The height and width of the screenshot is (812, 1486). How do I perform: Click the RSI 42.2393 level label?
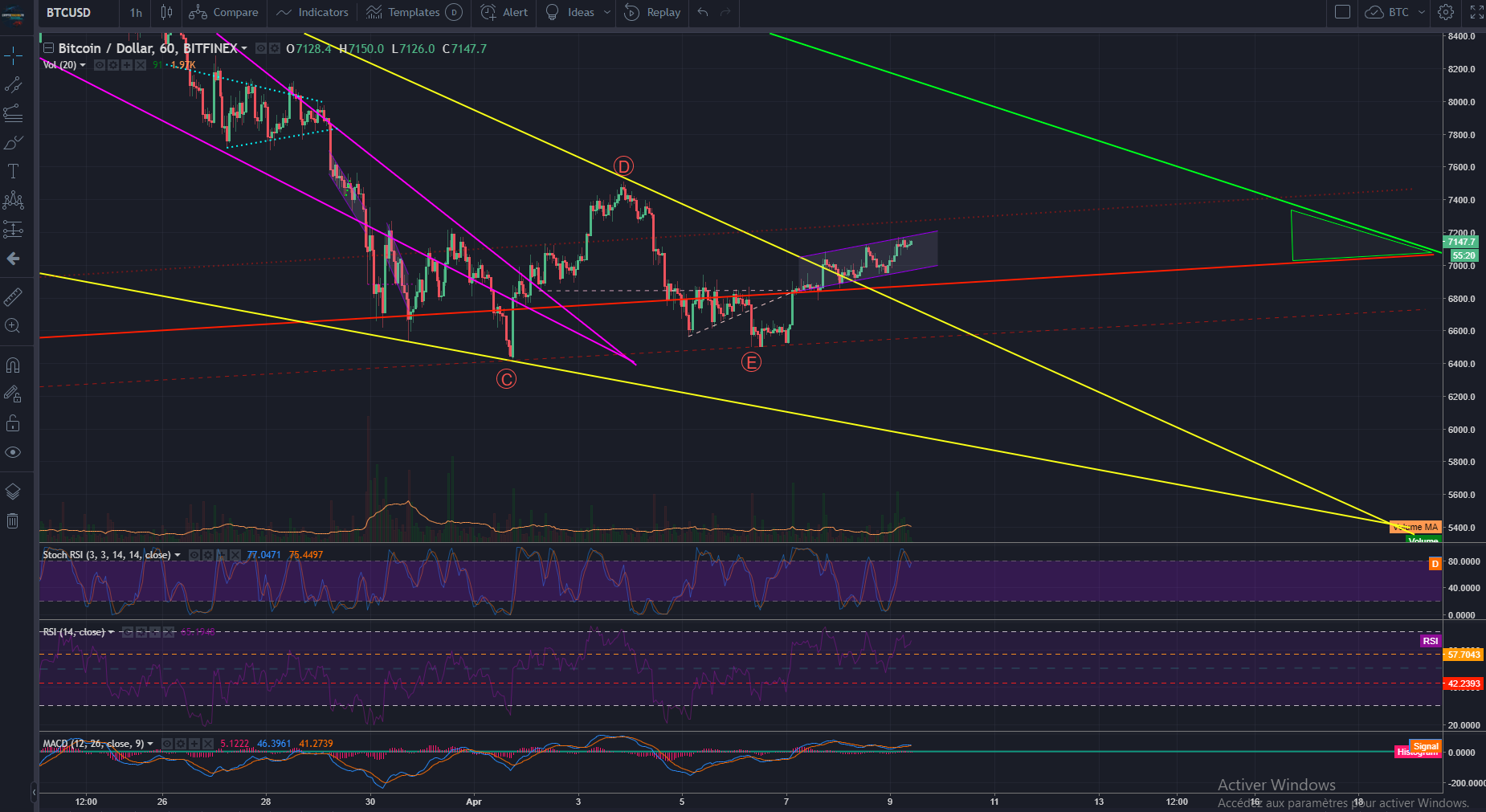(x=1464, y=684)
